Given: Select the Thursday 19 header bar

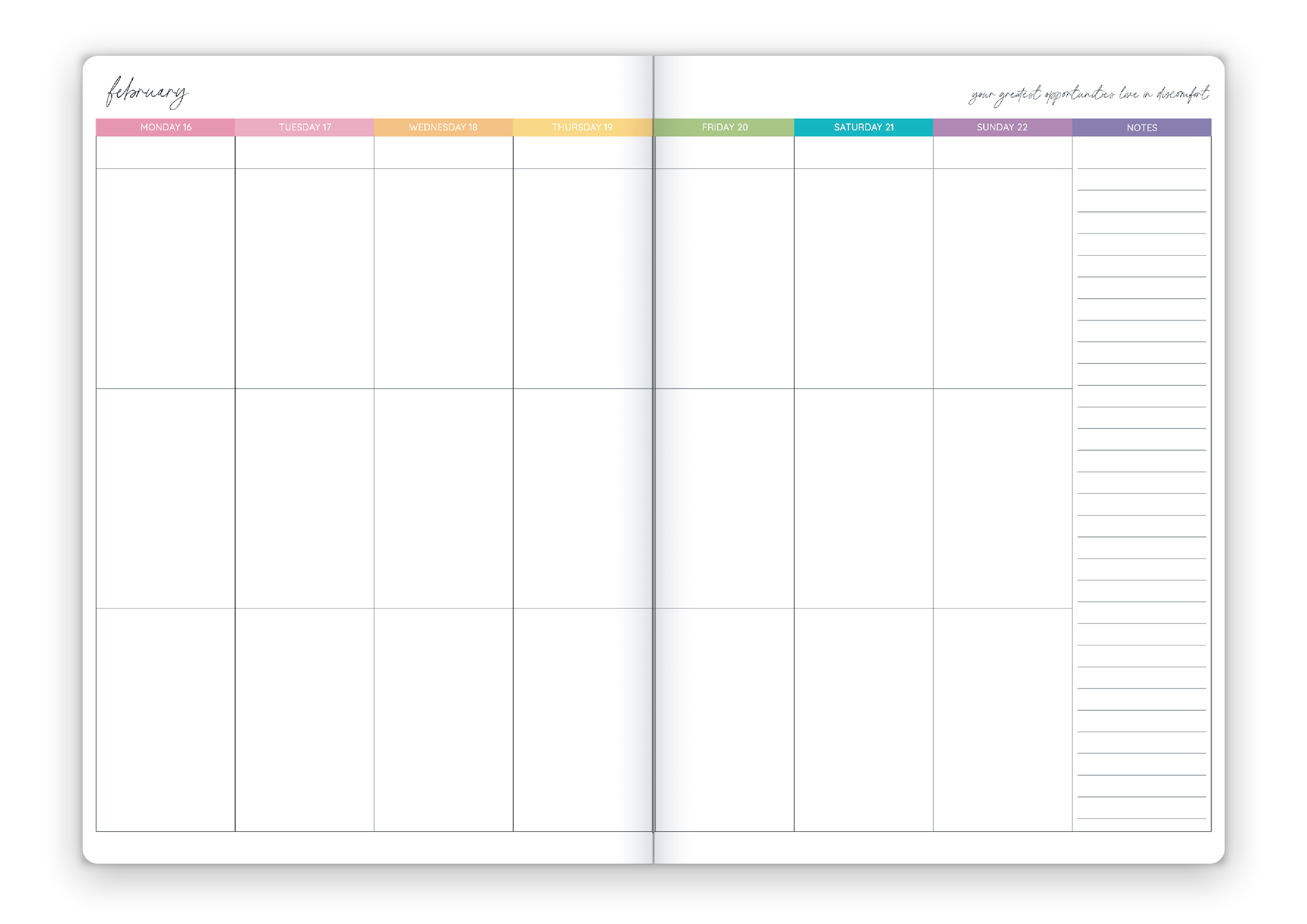Looking at the screenshot, I should [582, 127].
